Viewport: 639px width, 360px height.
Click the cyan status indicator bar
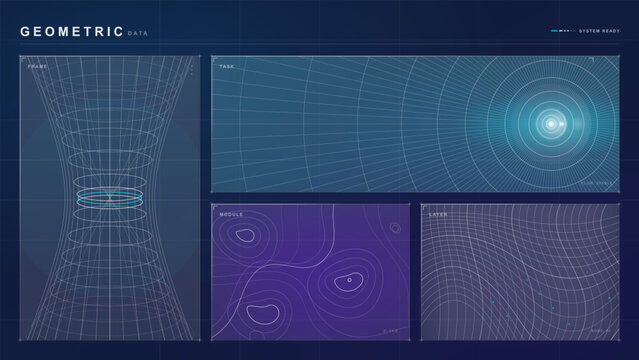point(554,31)
